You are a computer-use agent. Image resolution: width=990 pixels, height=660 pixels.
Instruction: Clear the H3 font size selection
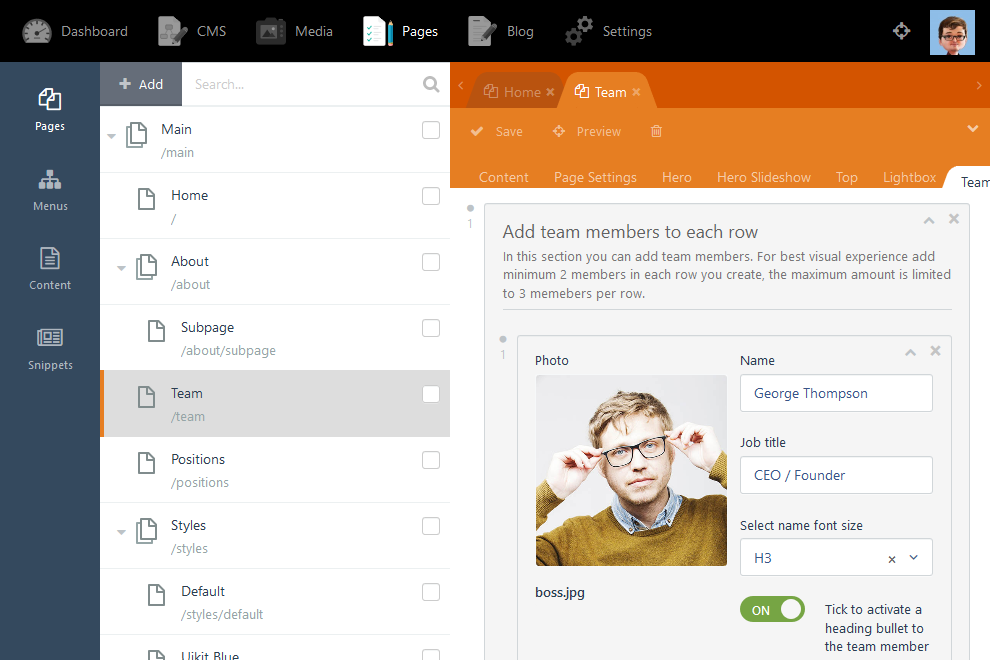pos(892,559)
